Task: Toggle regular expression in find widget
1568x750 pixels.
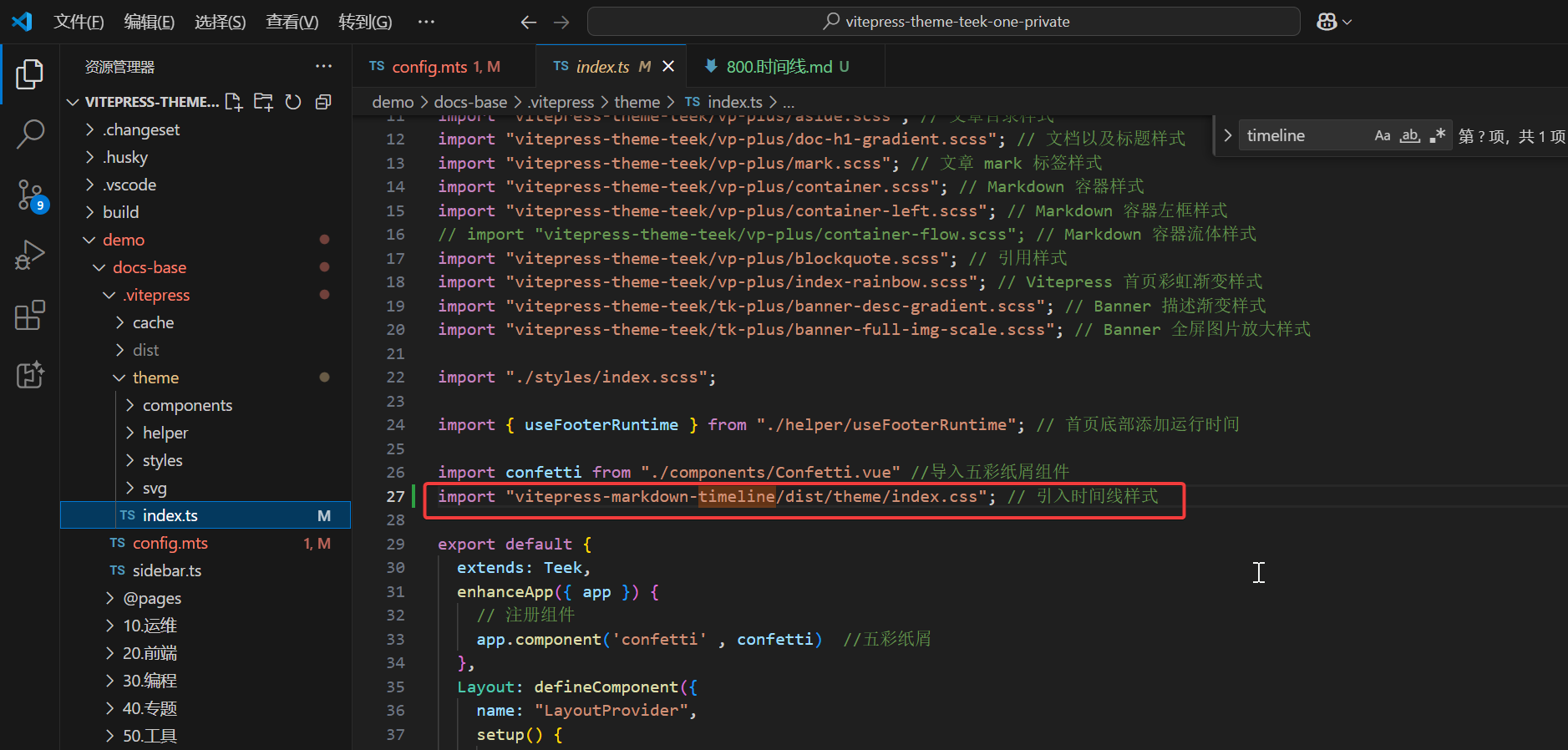Action: (x=1438, y=135)
